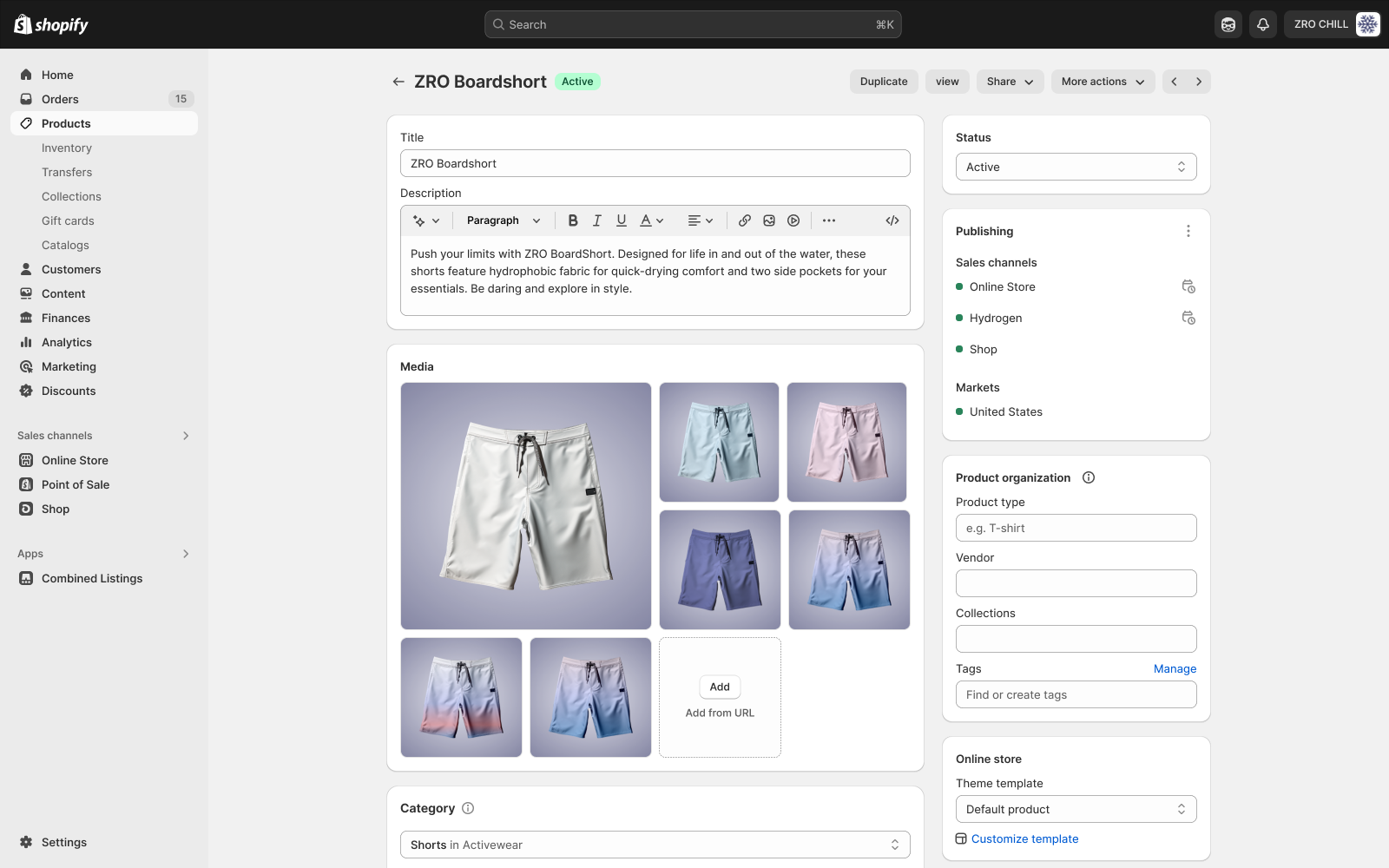Open Product organization info icon
Screen dimensions: 1389x868
(1089, 477)
